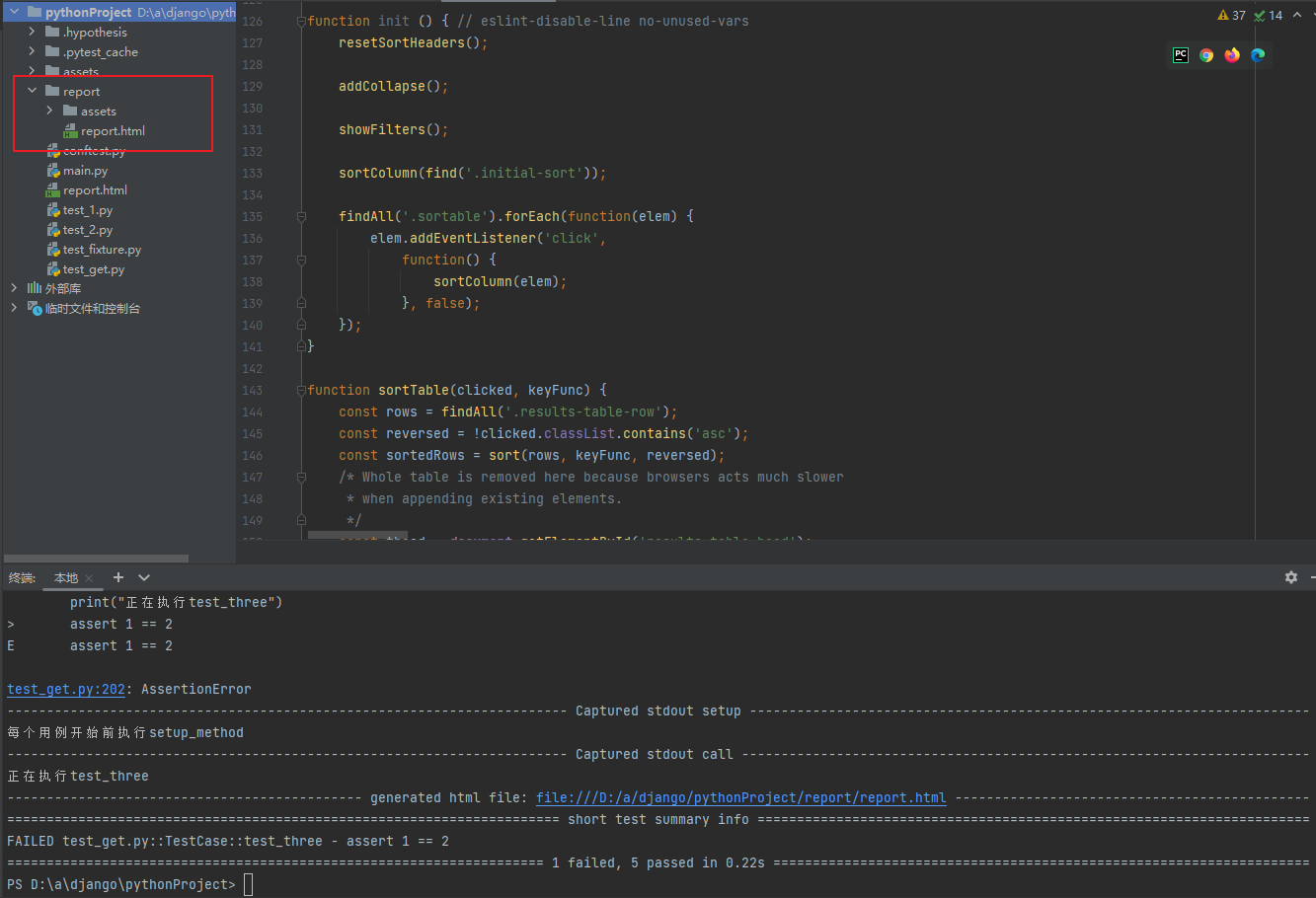Image resolution: width=1316 pixels, height=898 pixels.
Task: Open conftest.py in project tree
Action: coord(94,150)
